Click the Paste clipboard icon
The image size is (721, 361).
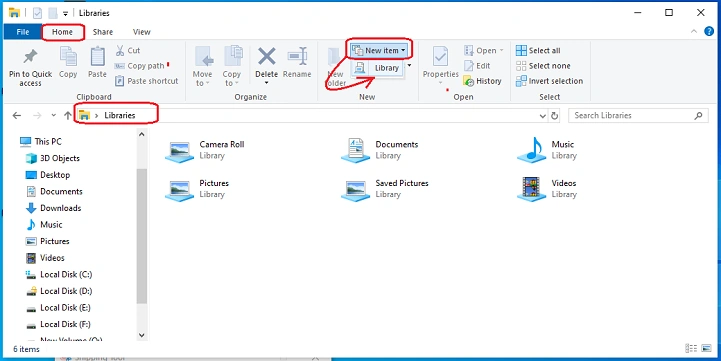click(97, 57)
